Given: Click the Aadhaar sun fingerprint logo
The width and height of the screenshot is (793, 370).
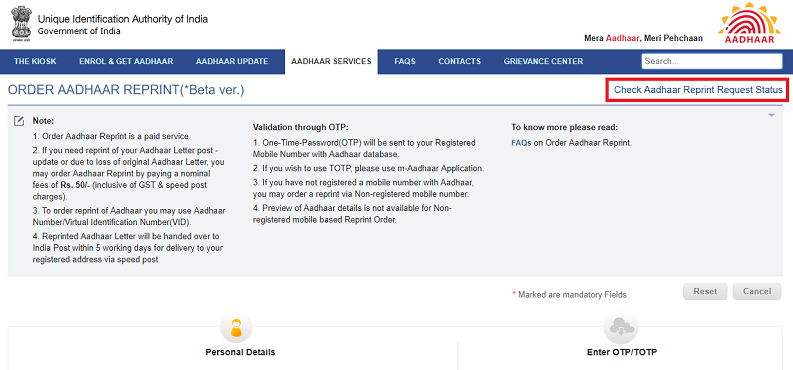Looking at the screenshot, I should coord(749,23).
